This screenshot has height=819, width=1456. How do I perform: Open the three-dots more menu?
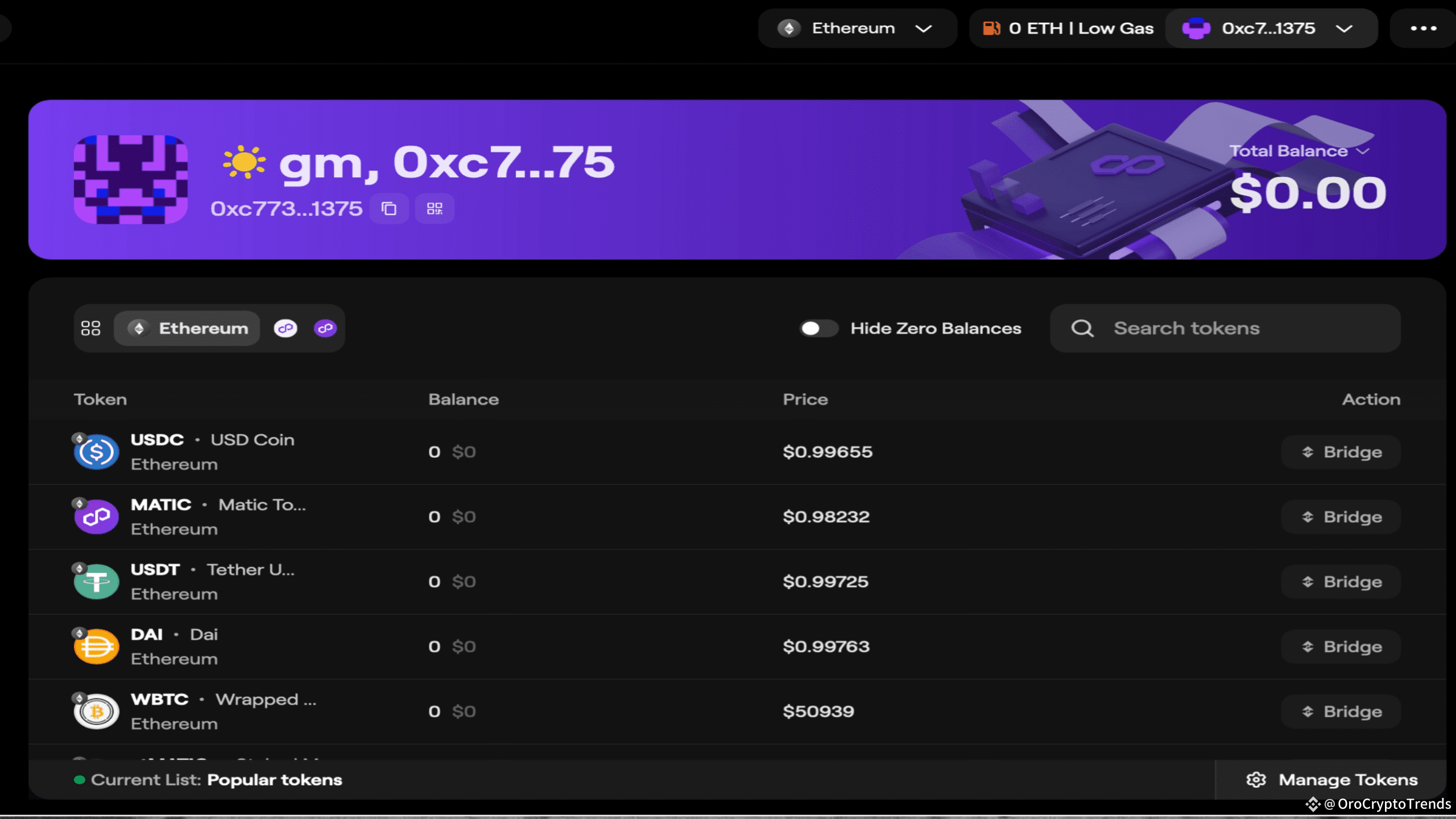pos(1423,28)
